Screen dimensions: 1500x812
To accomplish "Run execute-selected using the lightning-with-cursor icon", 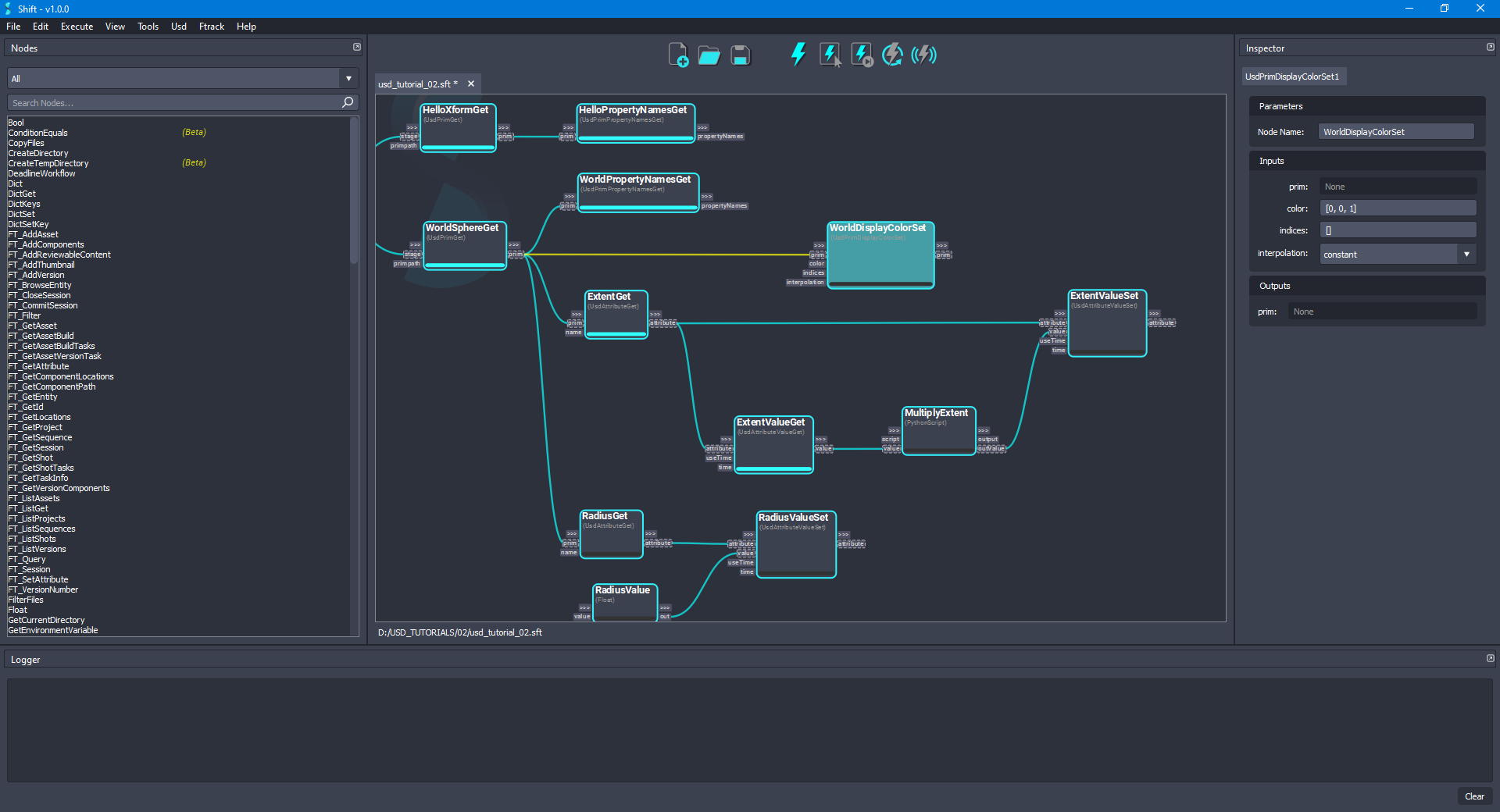I will click(829, 54).
